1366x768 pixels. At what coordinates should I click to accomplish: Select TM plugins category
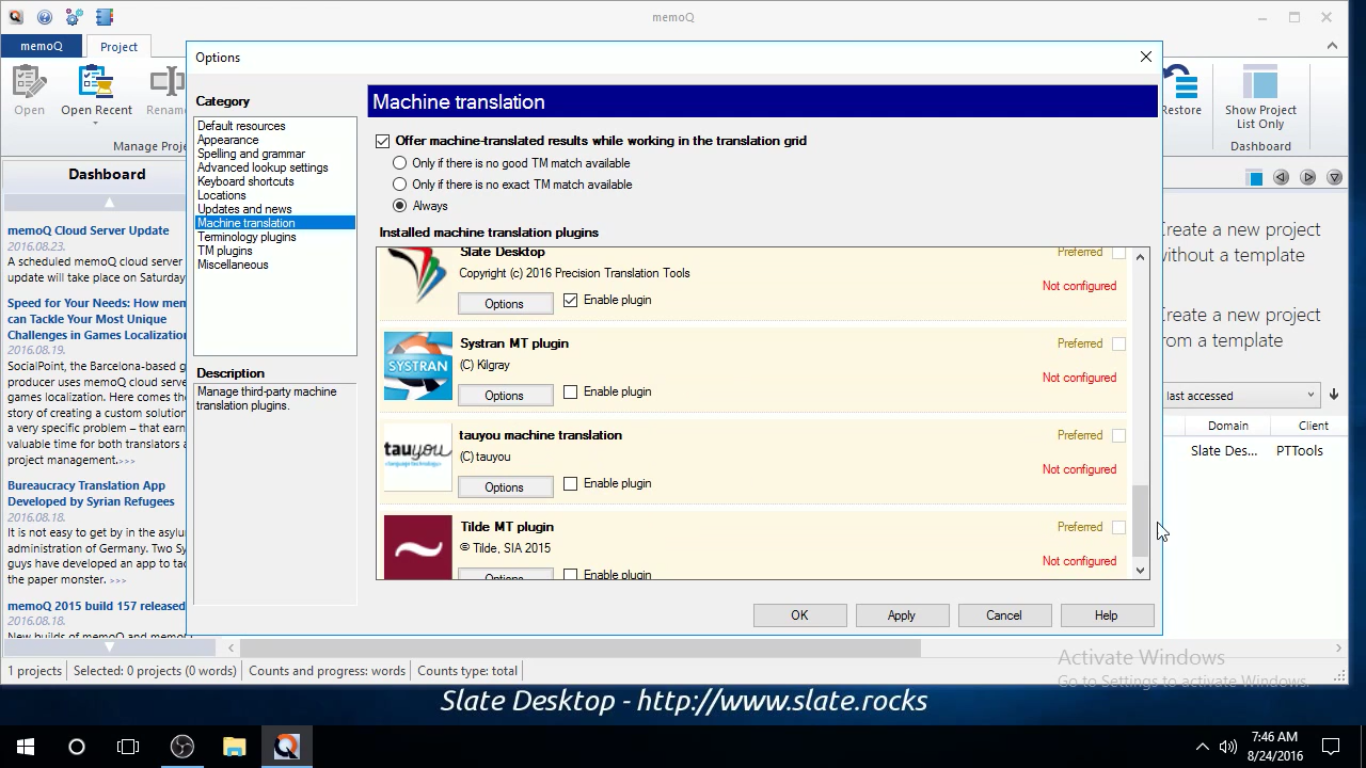pyautogui.click(x=225, y=251)
